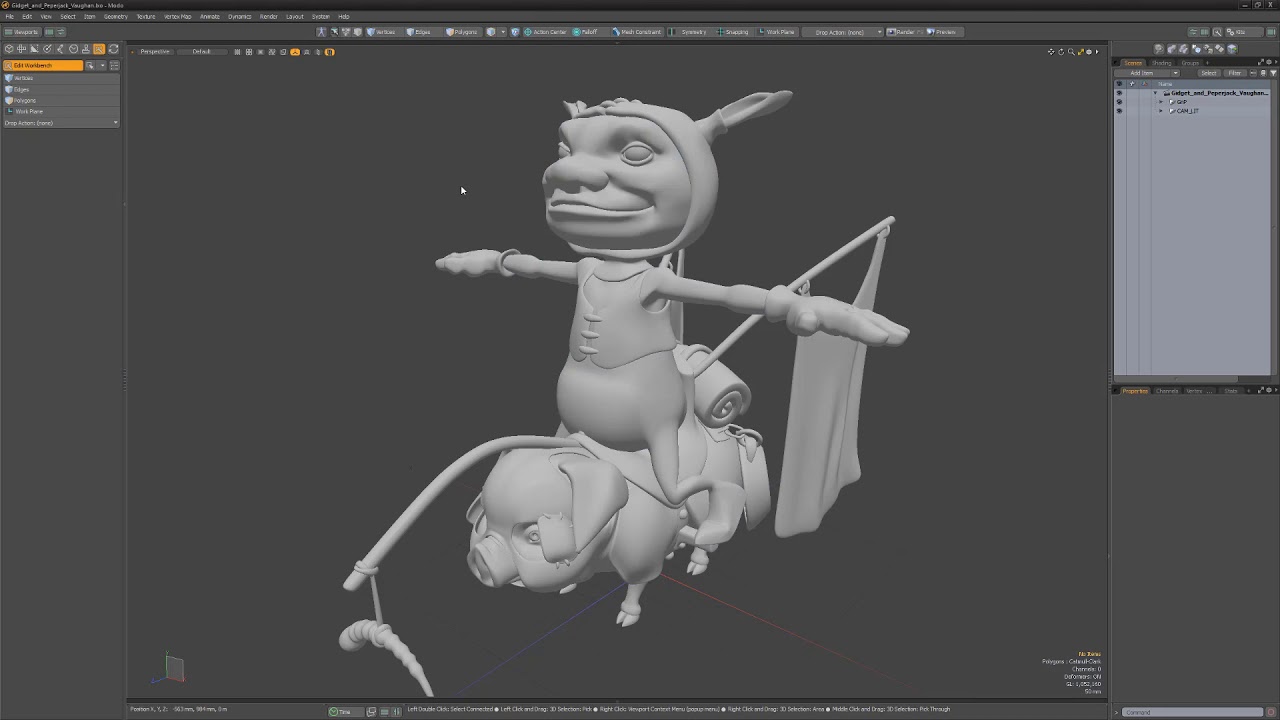Click the record button beside Command field

click(1271, 712)
